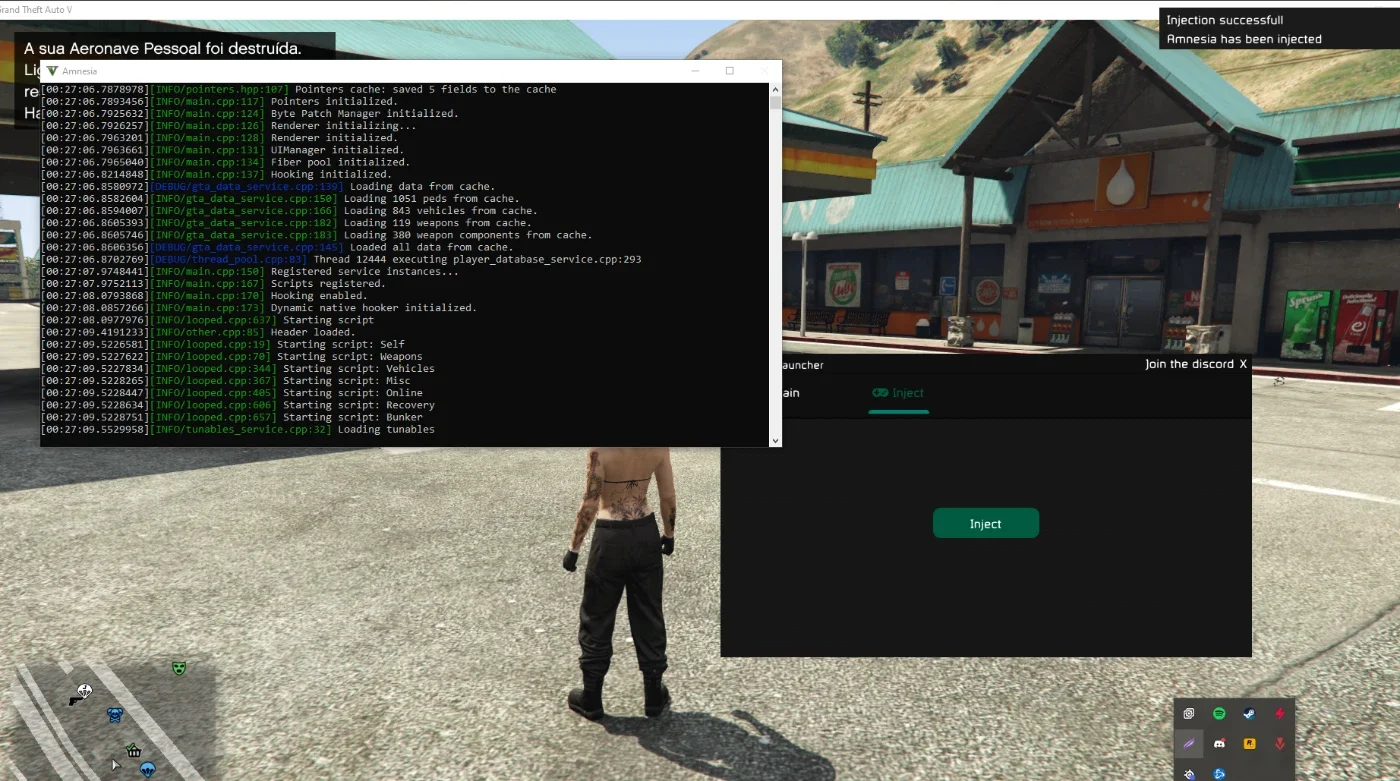Click the console scrollbar up arrow
The image size is (1400, 781).
click(775, 90)
